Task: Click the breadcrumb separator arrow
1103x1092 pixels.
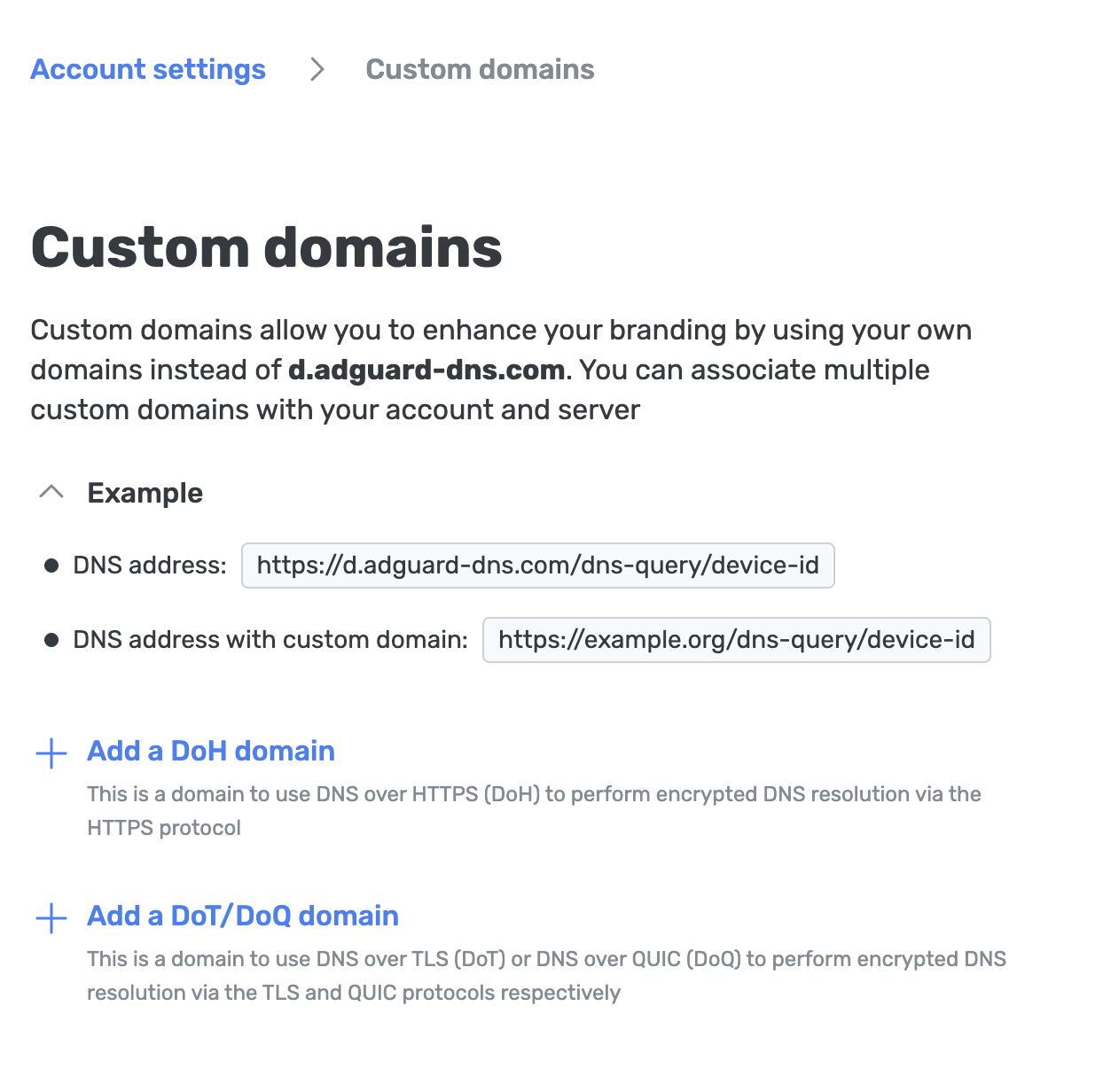Action: (x=317, y=69)
